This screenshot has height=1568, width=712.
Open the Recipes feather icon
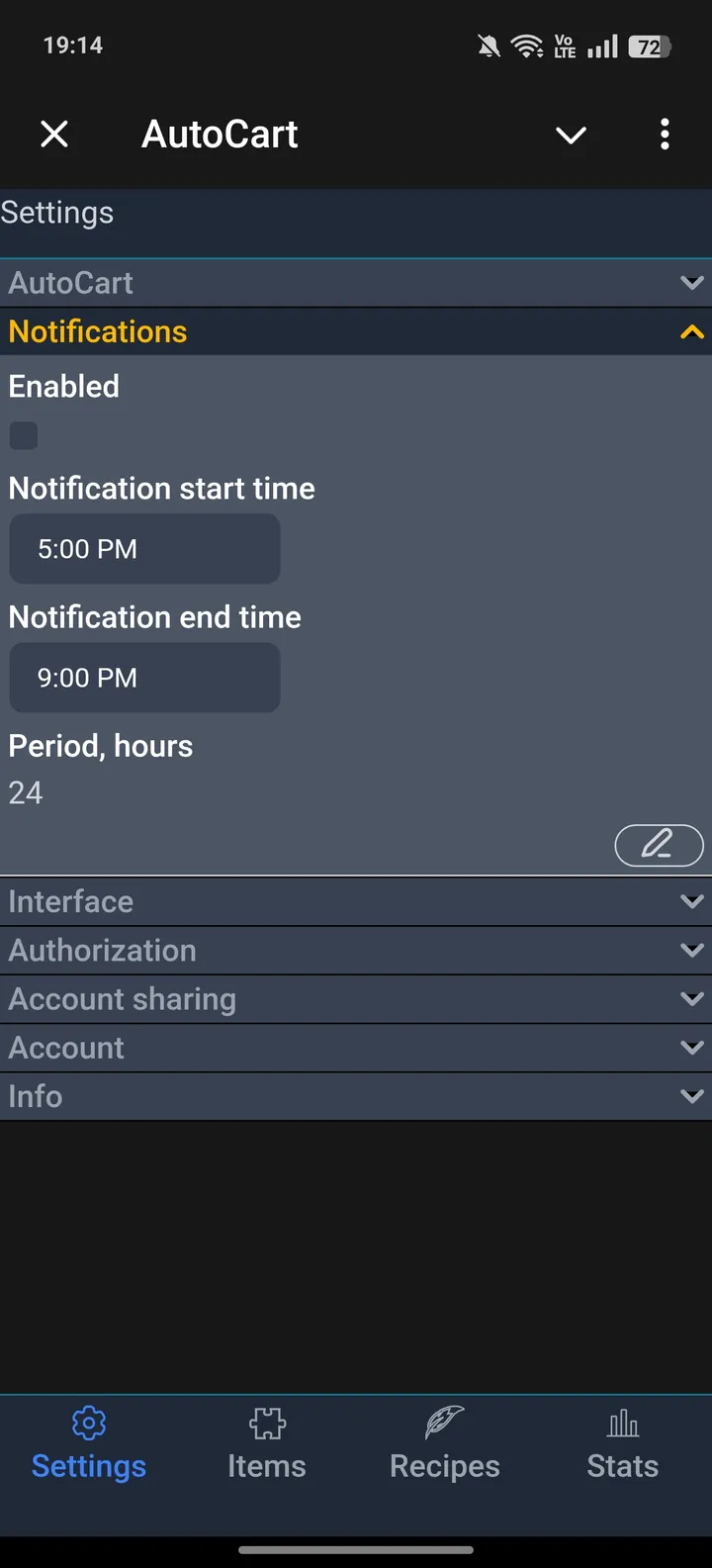[443, 1424]
